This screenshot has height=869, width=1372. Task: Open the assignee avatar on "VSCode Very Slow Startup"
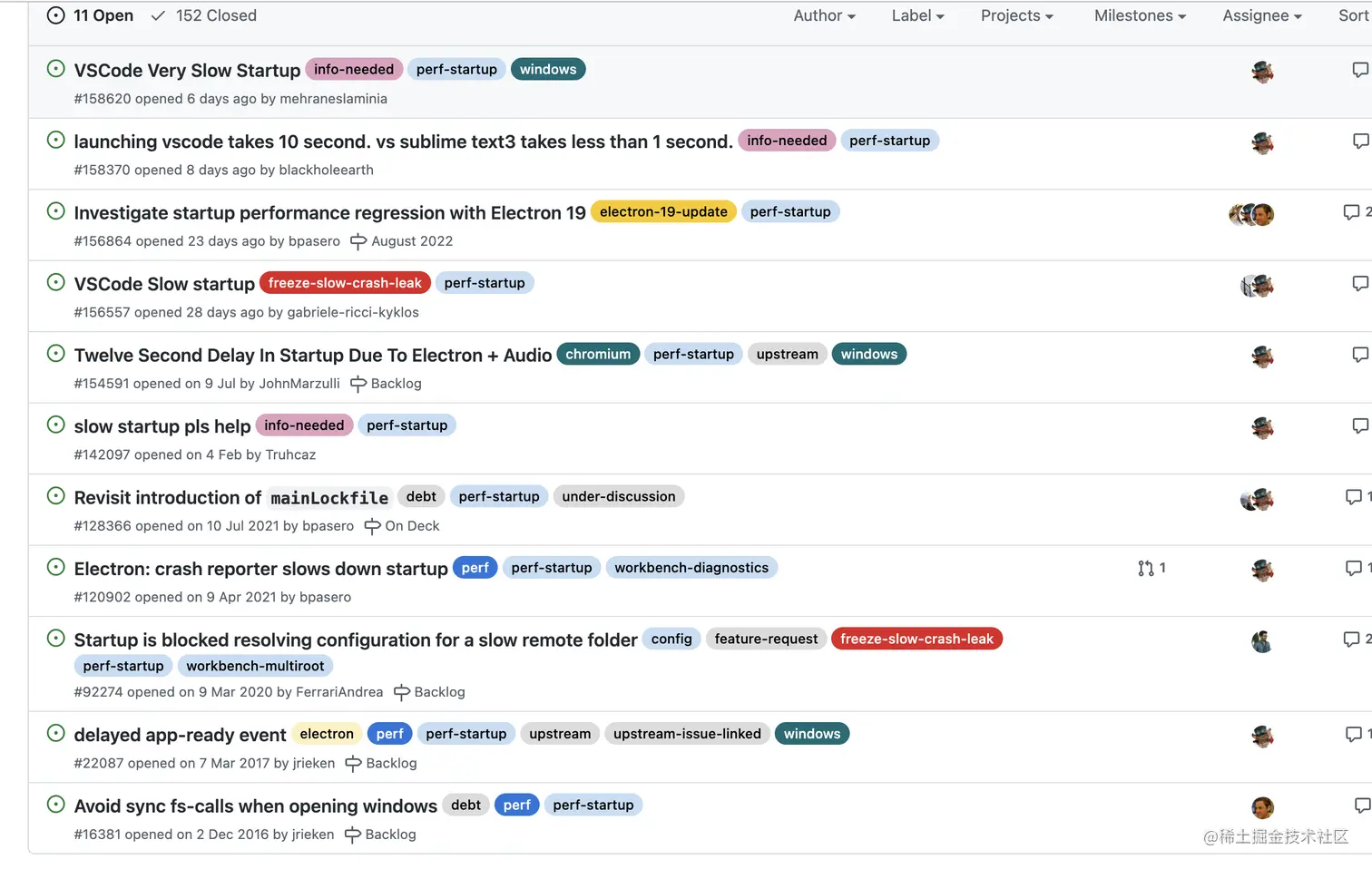coord(1261,72)
